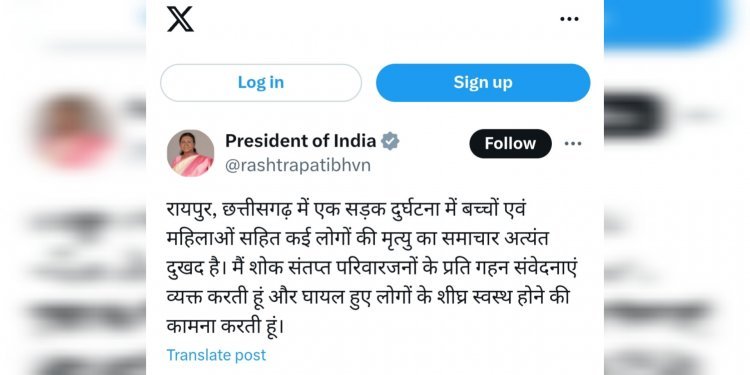Click the verified badge beside President of India
The height and width of the screenshot is (375, 750).
click(x=390, y=142)
